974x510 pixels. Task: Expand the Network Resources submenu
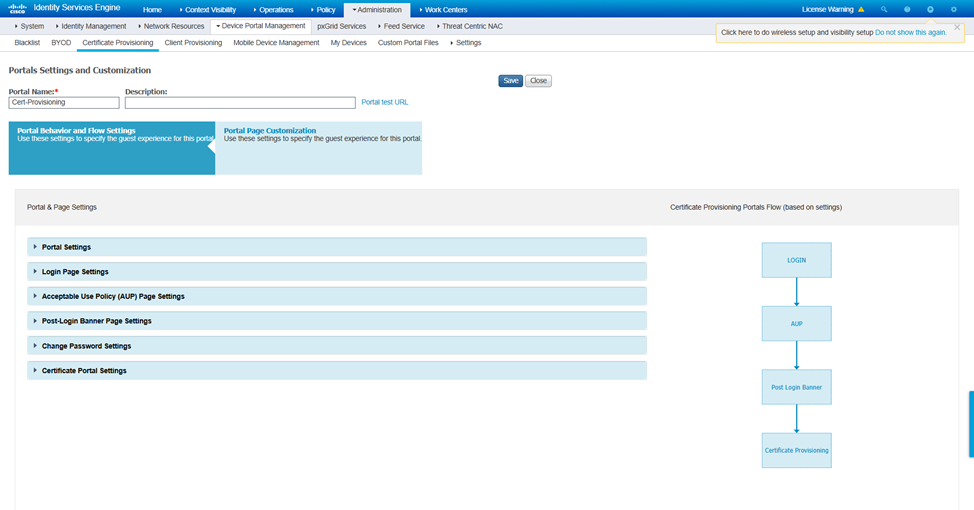coord(171,26)
